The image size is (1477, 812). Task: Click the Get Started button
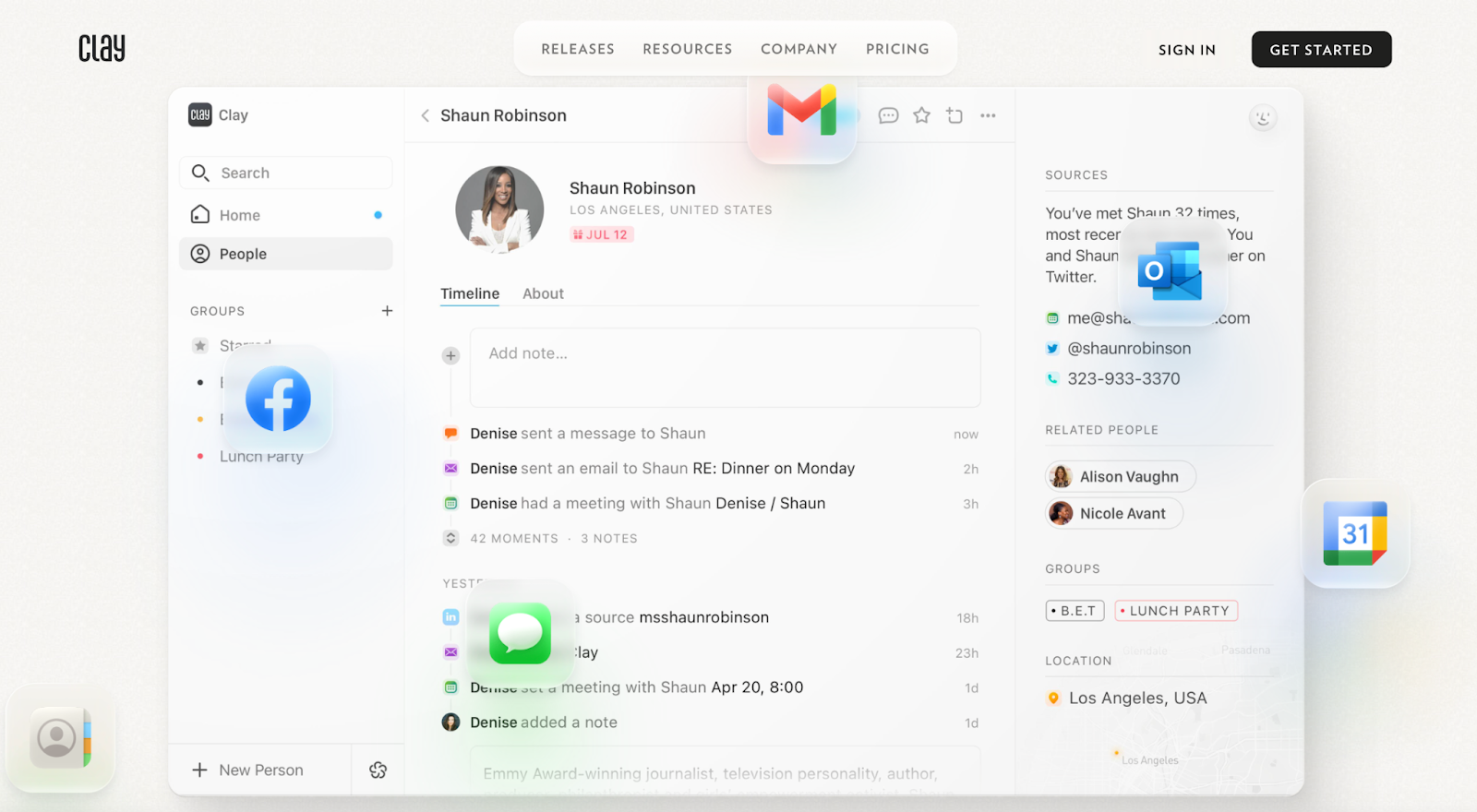pos(1321,50)
